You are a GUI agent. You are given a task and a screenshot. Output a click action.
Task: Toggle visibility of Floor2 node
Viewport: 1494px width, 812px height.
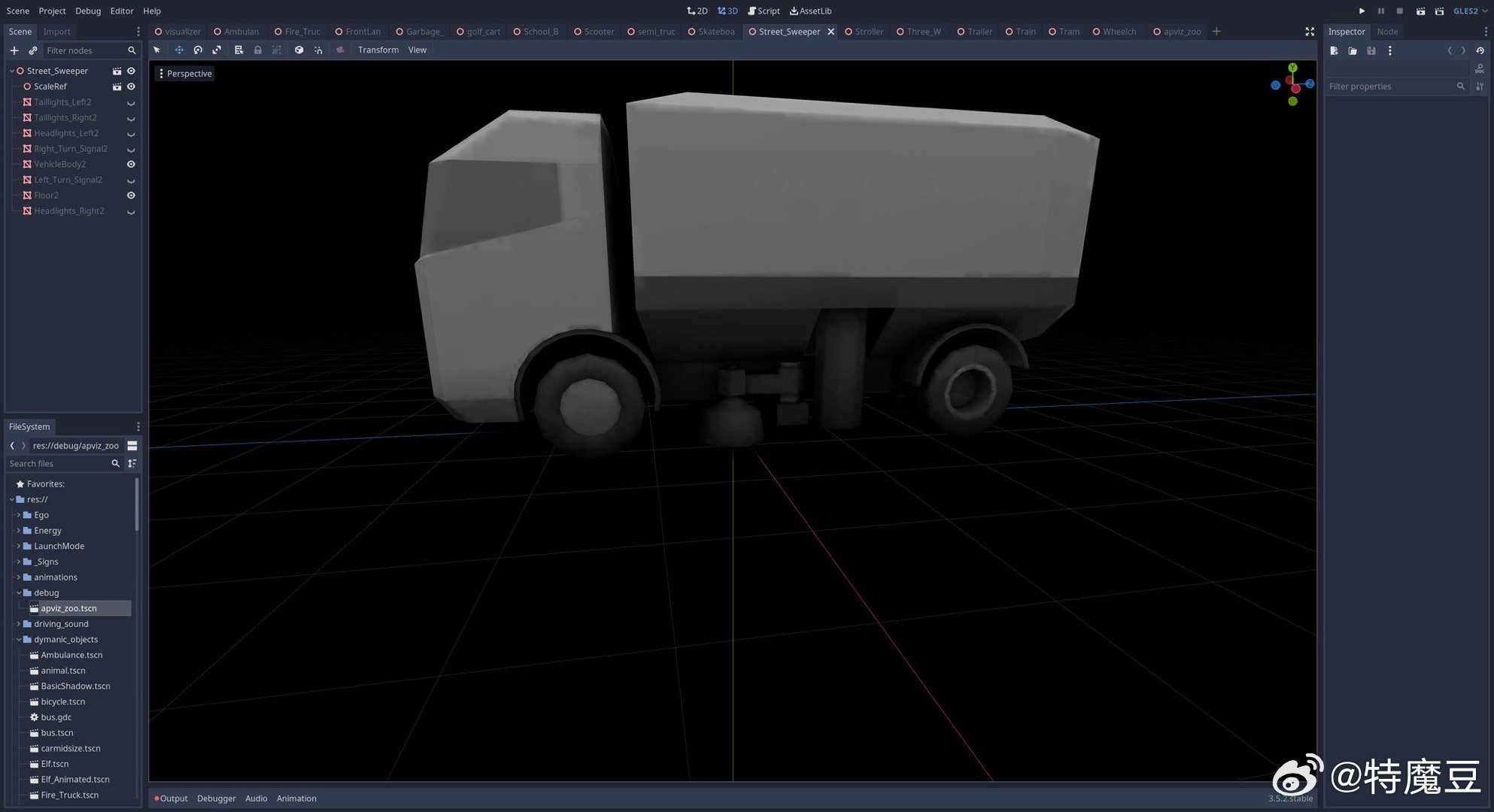pyautogui.click(x=131, y=195)
